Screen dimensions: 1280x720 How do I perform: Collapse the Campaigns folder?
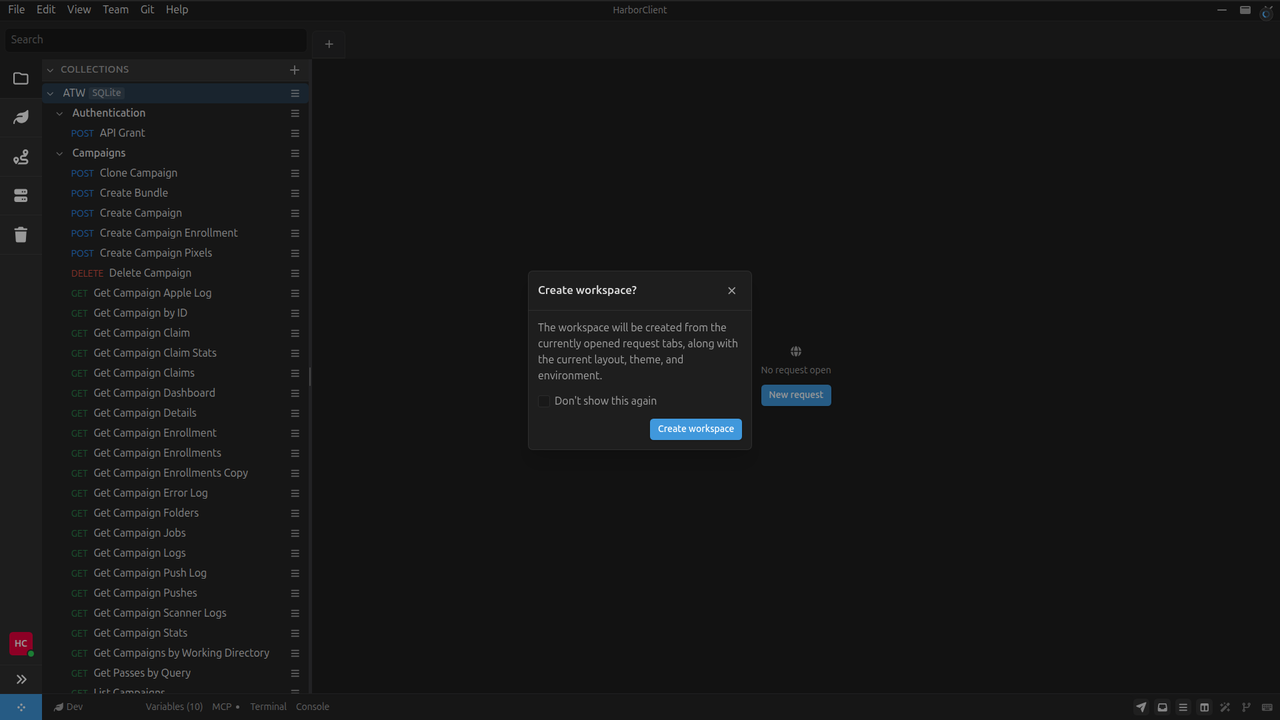[x=59, y=153]
